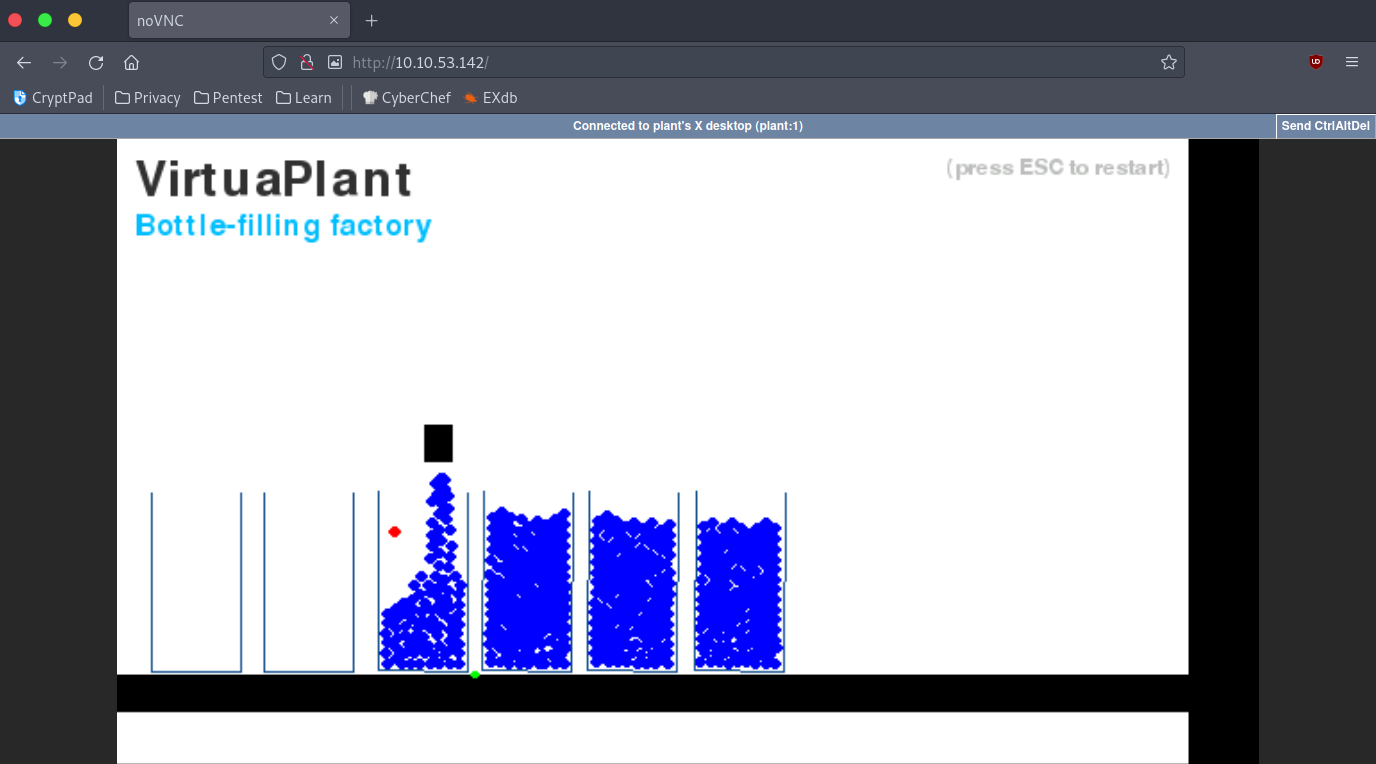Open the Privacy bookmarks folder

[x=147, y=97]
